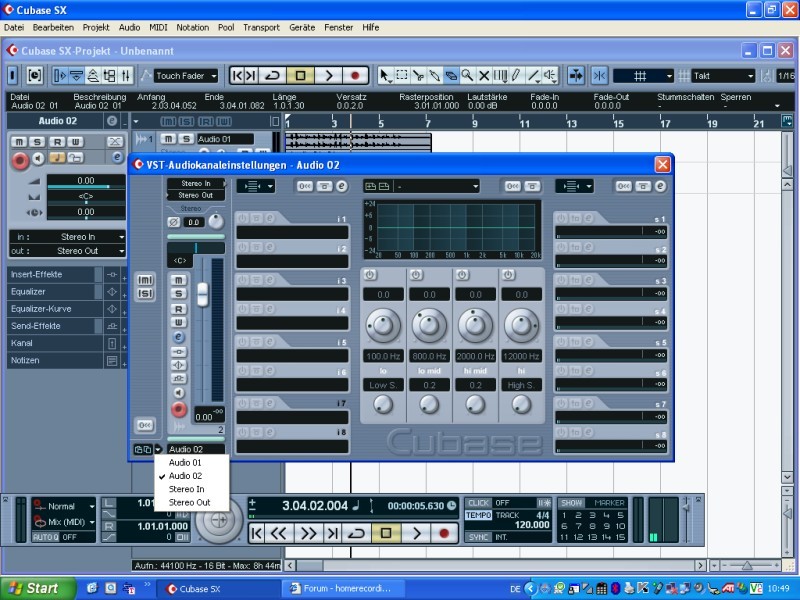Click record enable in the VST channel strip
The image size is (800, 600).
[179, 409]
